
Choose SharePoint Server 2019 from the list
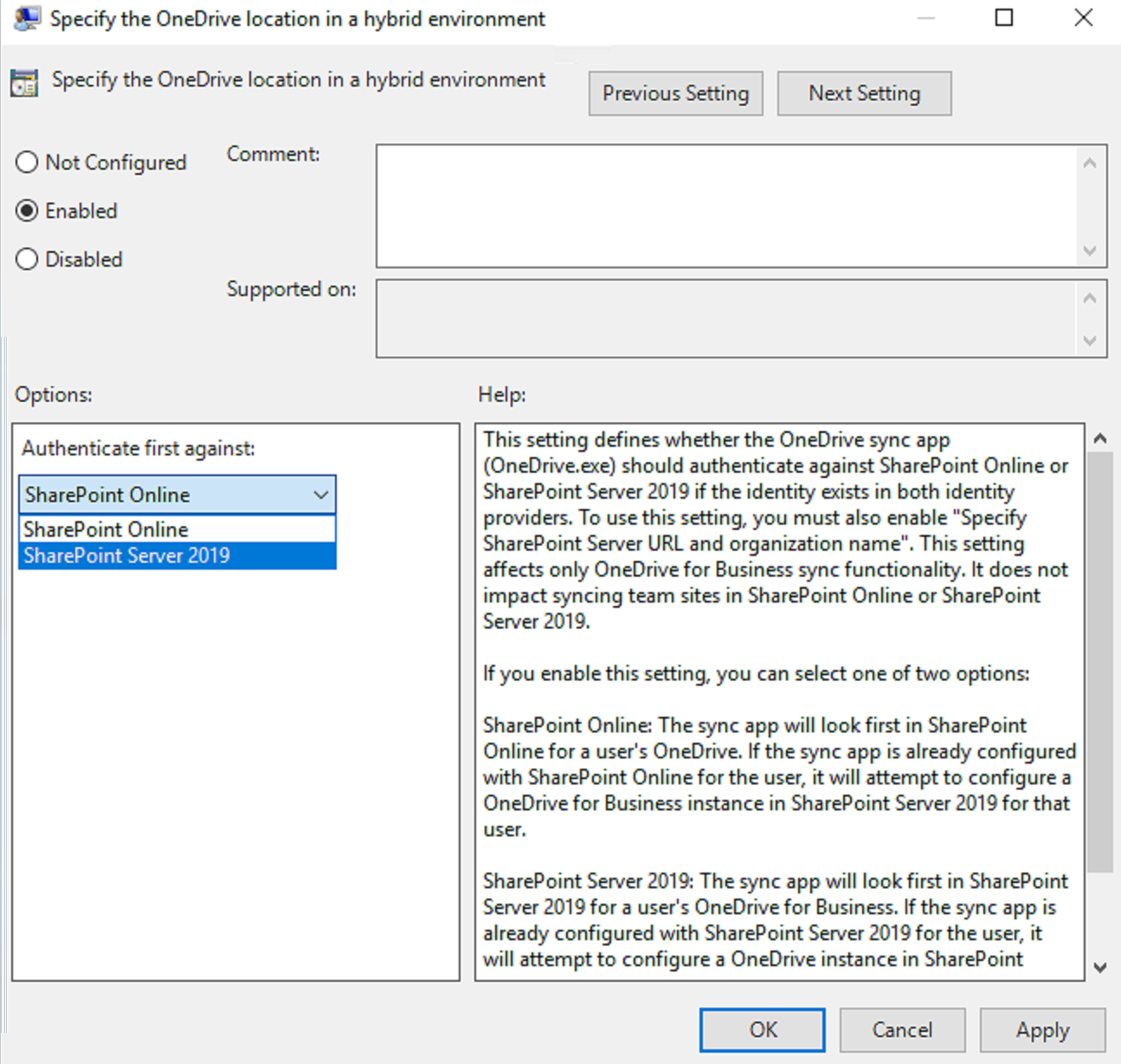click(x=177, y=555)
